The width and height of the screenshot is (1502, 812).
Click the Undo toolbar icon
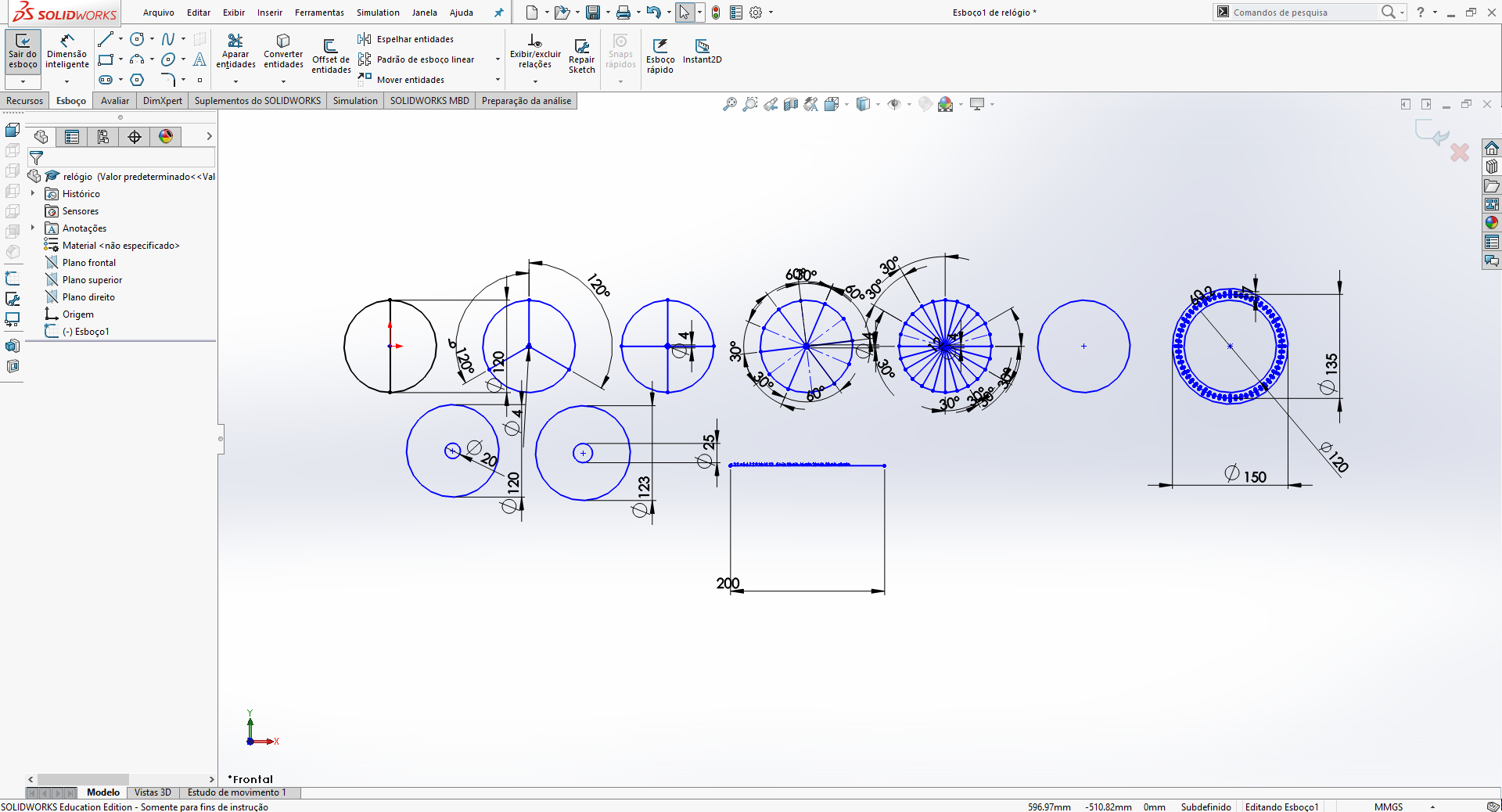[x=653, y=13]
